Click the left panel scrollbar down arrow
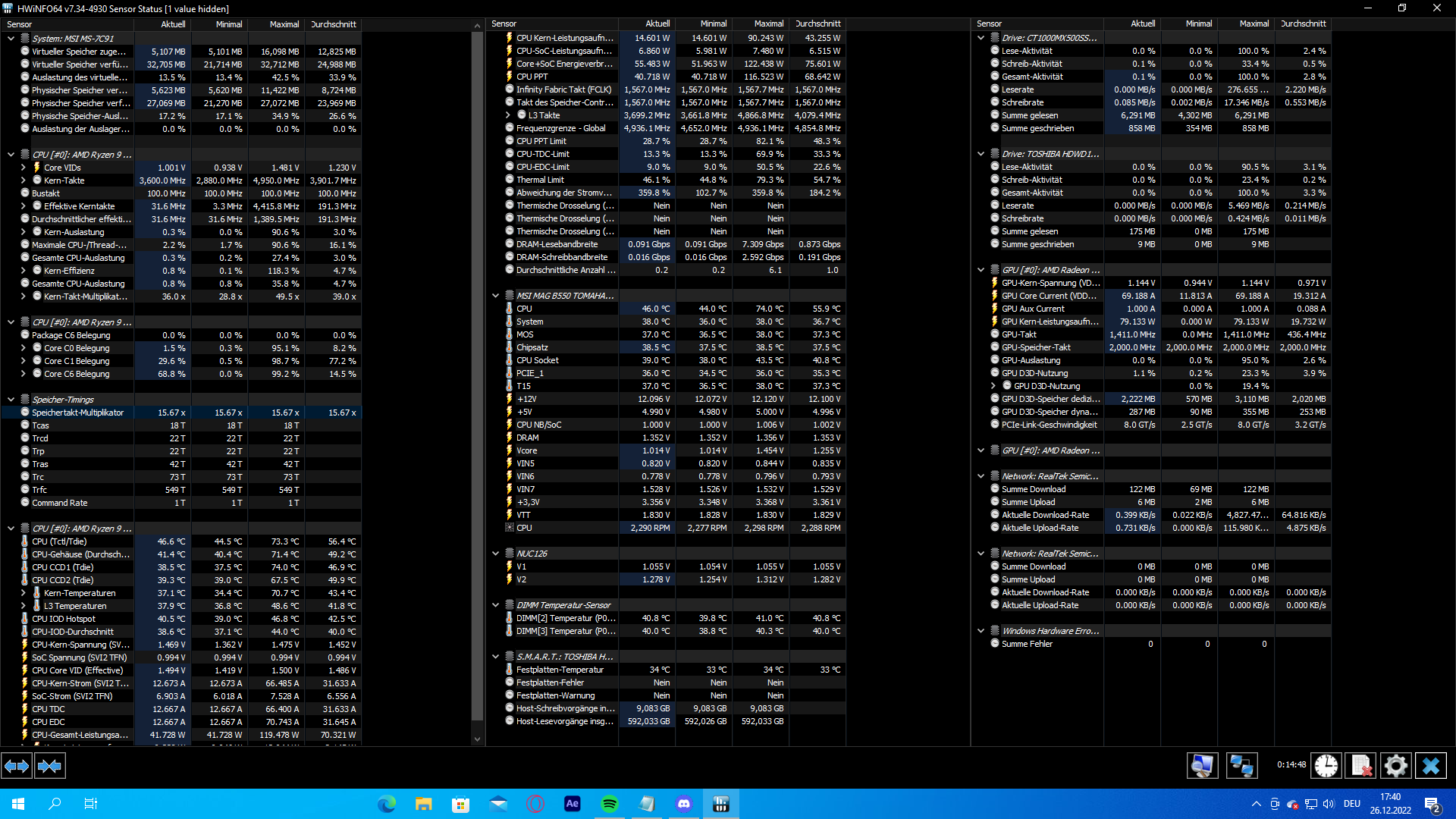This screenshot has width=1456, height=819. tap(477, 739)
